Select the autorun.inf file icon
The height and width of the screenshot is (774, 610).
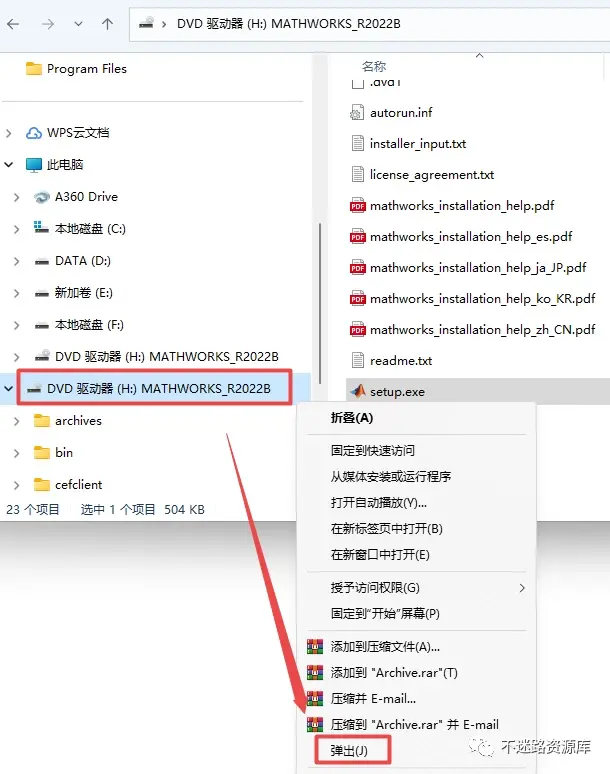tap(357, 113)
